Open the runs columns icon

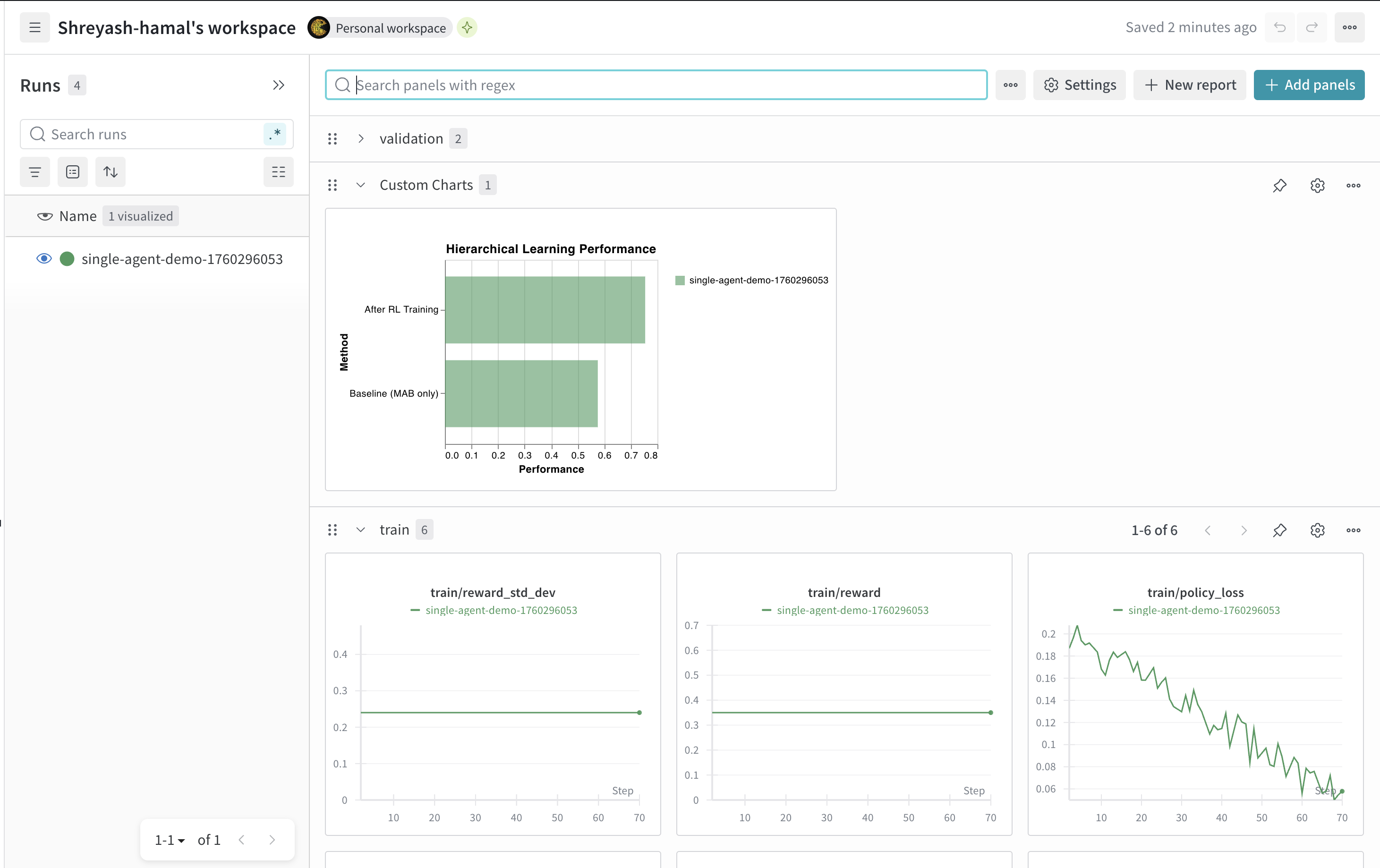[279, 172]
